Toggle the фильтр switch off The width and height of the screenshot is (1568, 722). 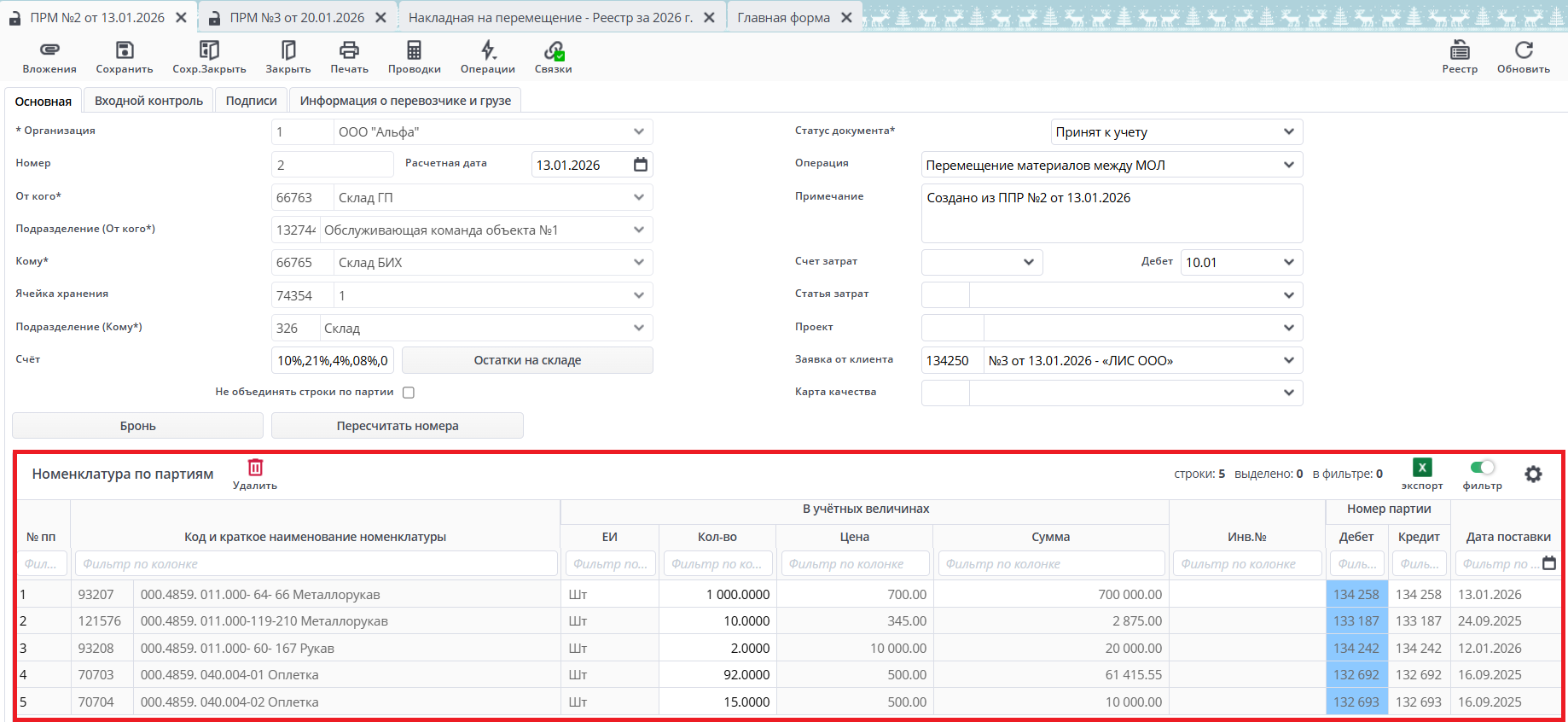click(x=1483, y=467)
